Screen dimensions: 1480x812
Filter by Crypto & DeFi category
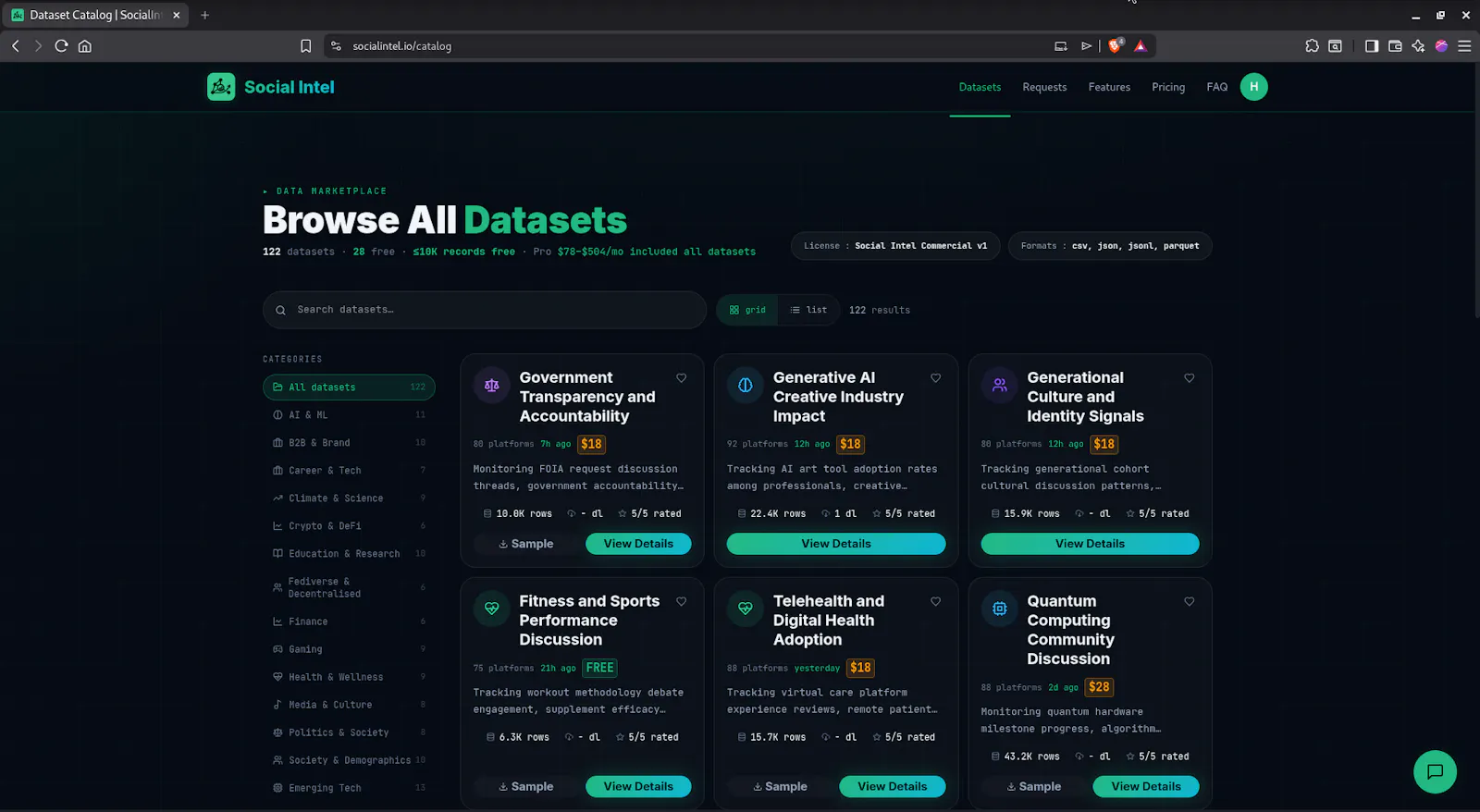[349, 526]
